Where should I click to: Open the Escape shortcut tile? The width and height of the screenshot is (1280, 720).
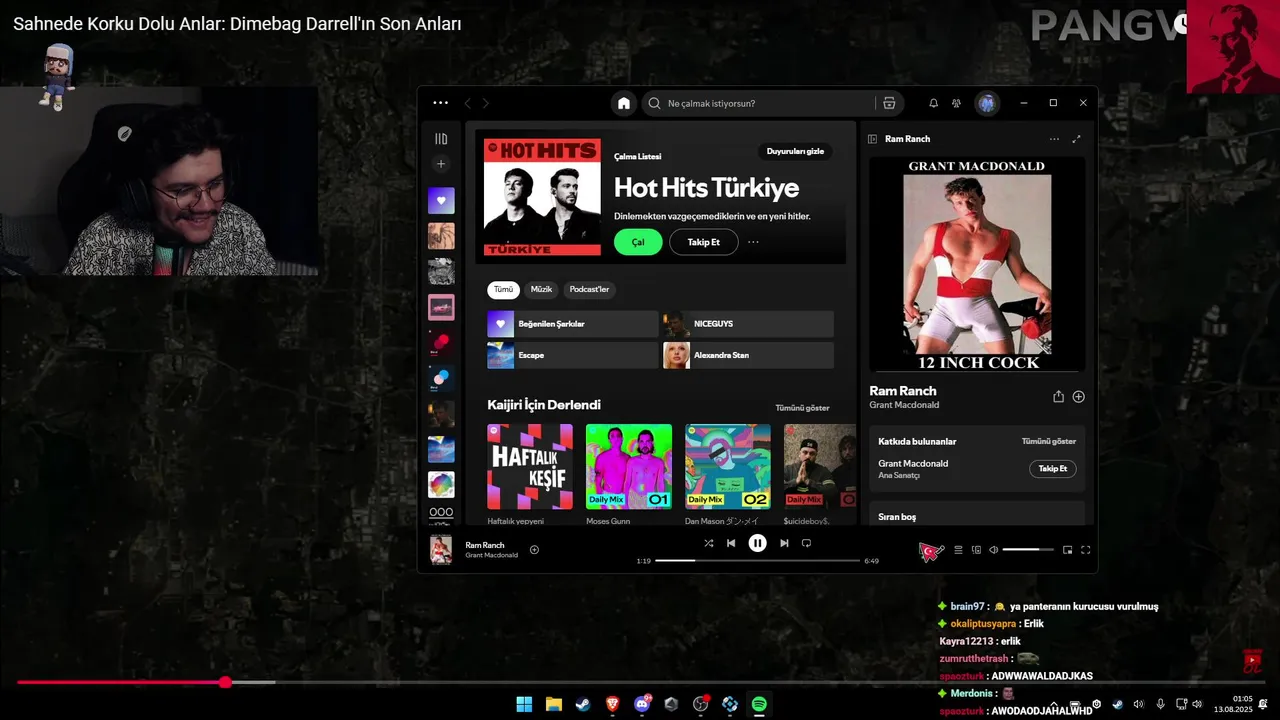pyautogui.click(x=573, y=355)
